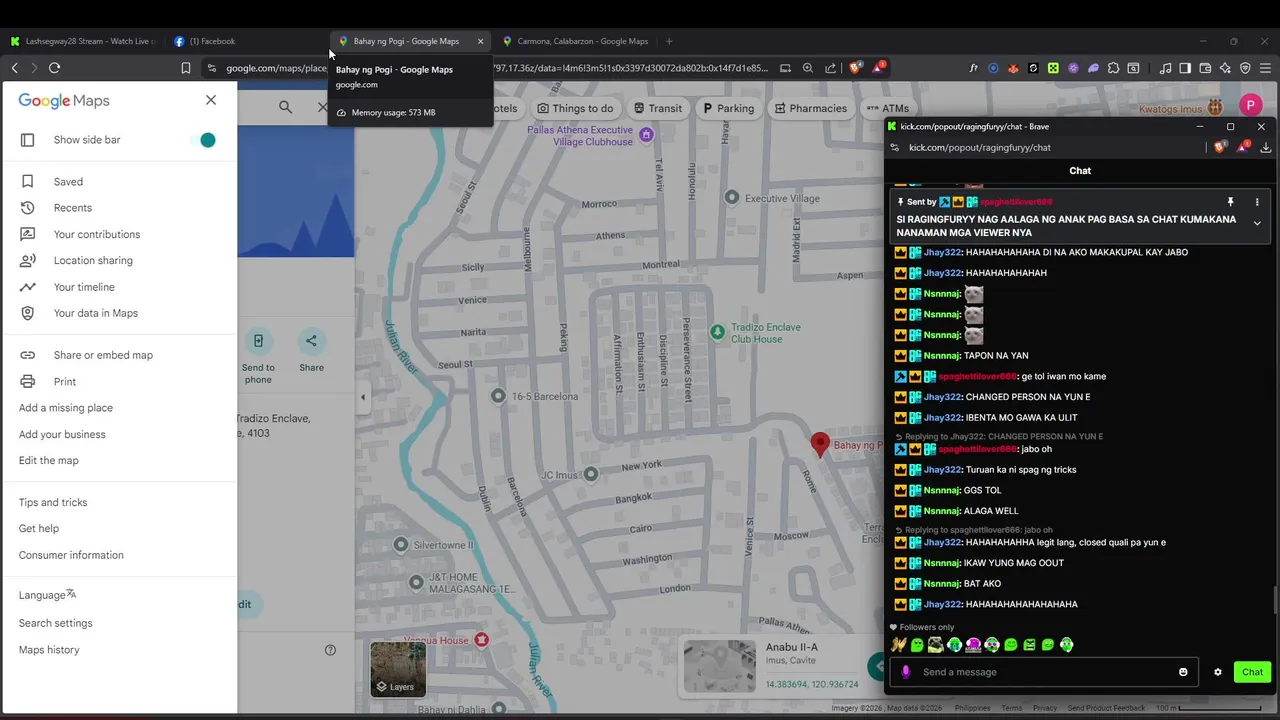Open a new browser tab
The height and width of the screenshot is (720, 1280).
pyautogui.click(x=669, y=41)
